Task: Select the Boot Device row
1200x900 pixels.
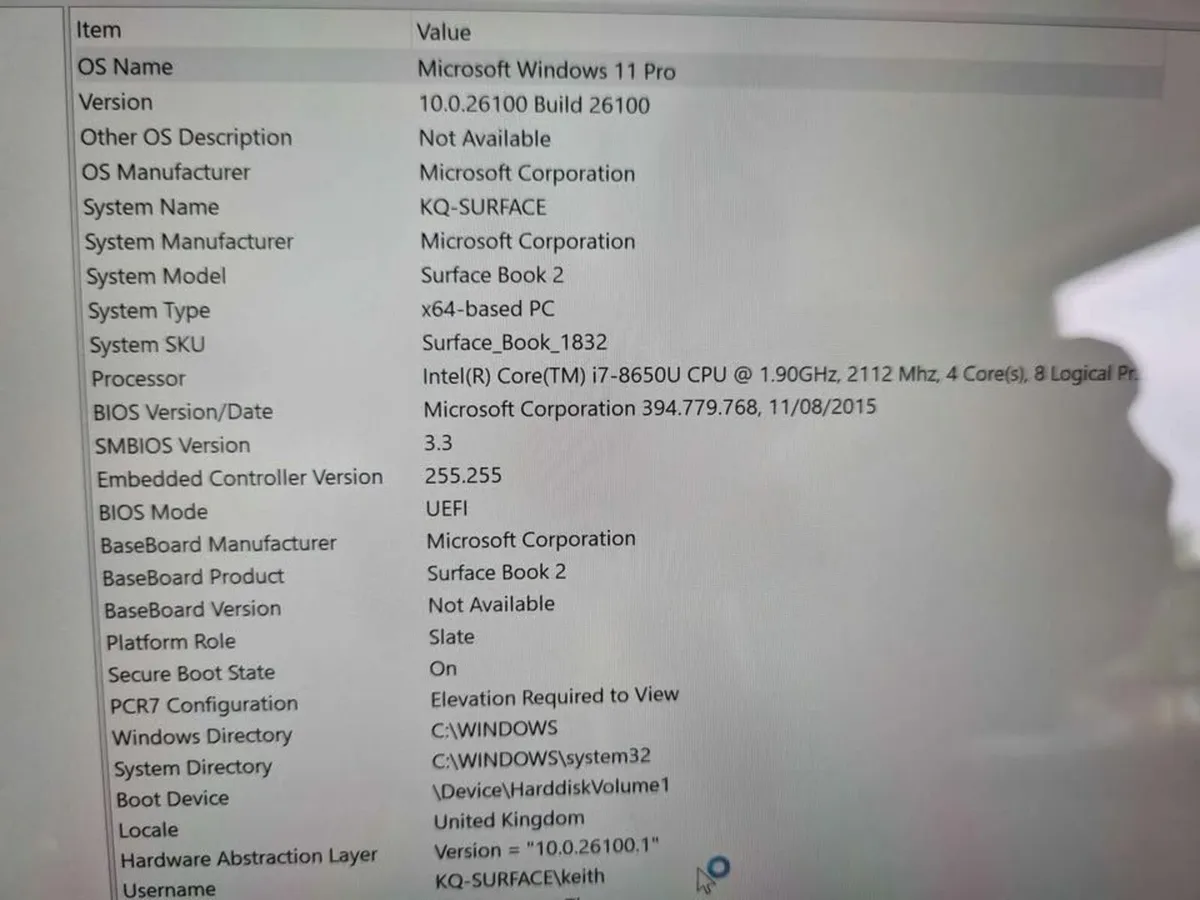Action: coord(172,799)
